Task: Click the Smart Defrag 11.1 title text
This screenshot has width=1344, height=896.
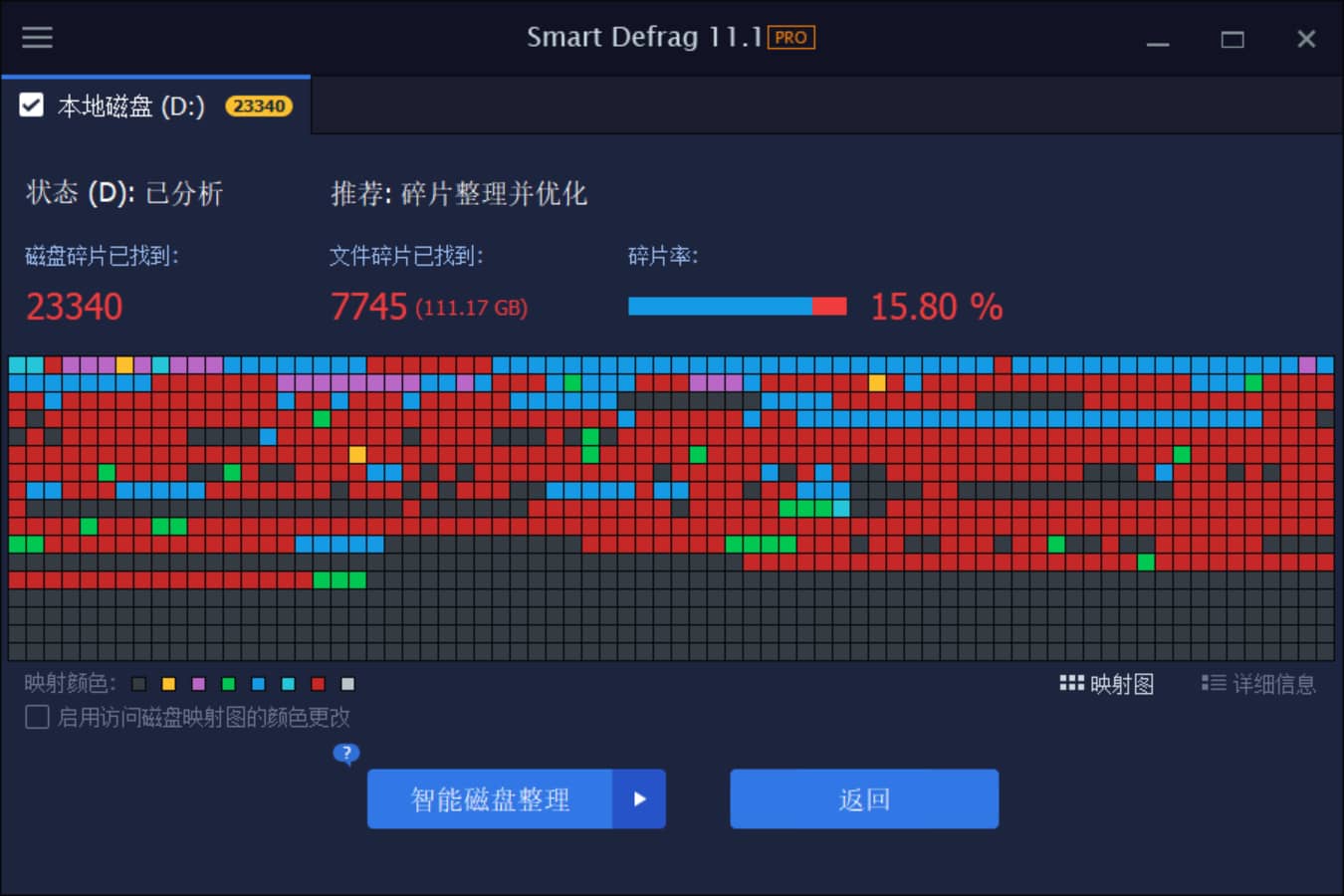Action: pos(644,38)
